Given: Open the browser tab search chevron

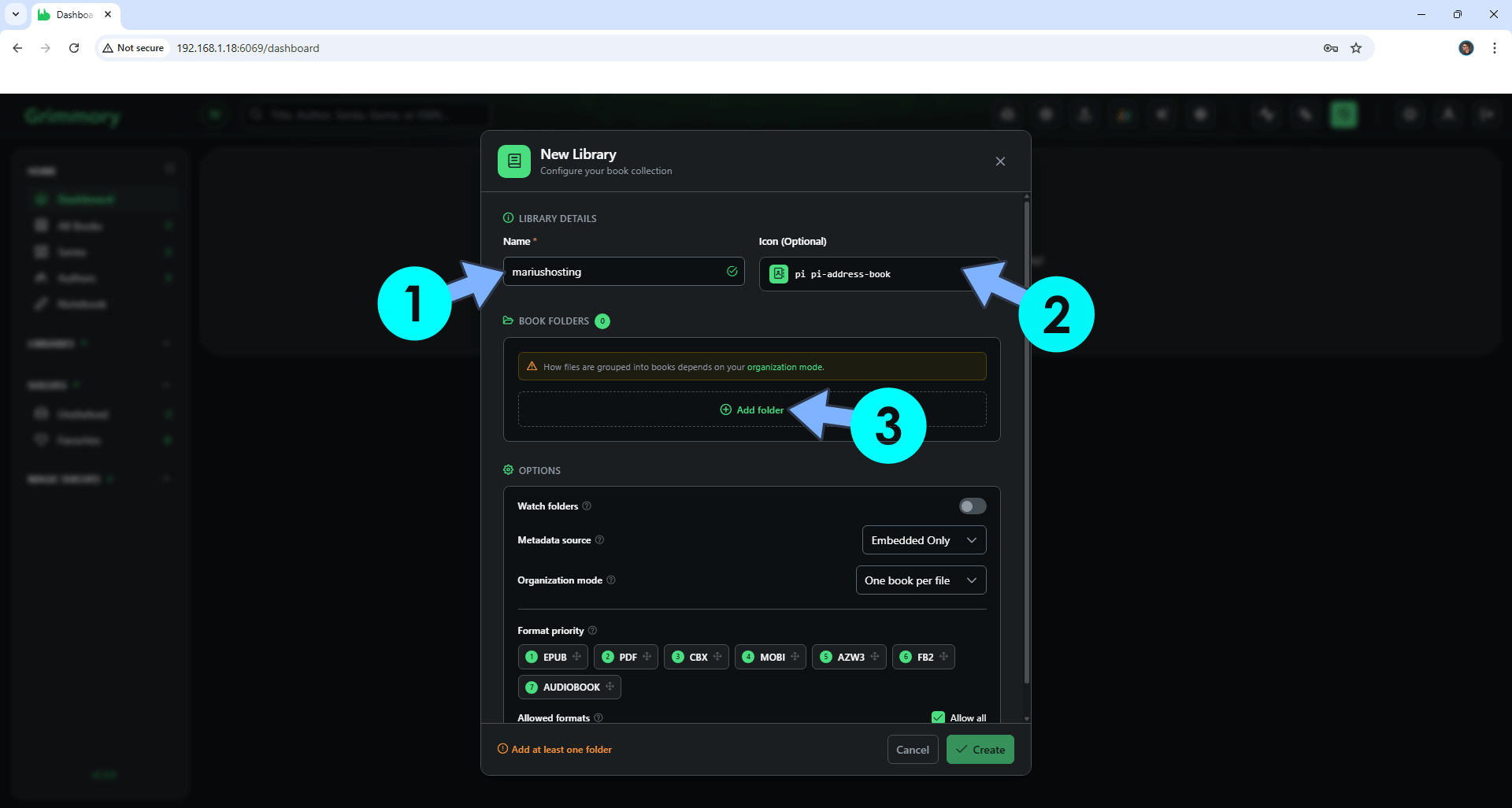Looking at the screenshot, I should point(15,14).
